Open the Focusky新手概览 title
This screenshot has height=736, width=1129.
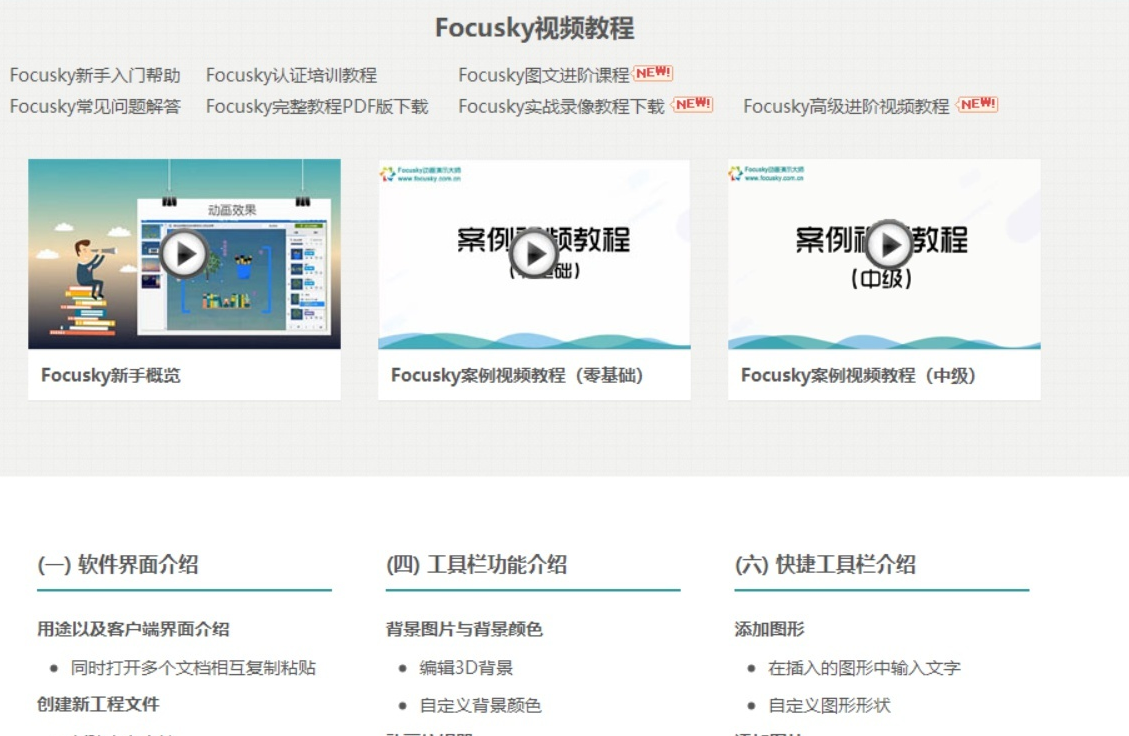(x=111, y=375)
